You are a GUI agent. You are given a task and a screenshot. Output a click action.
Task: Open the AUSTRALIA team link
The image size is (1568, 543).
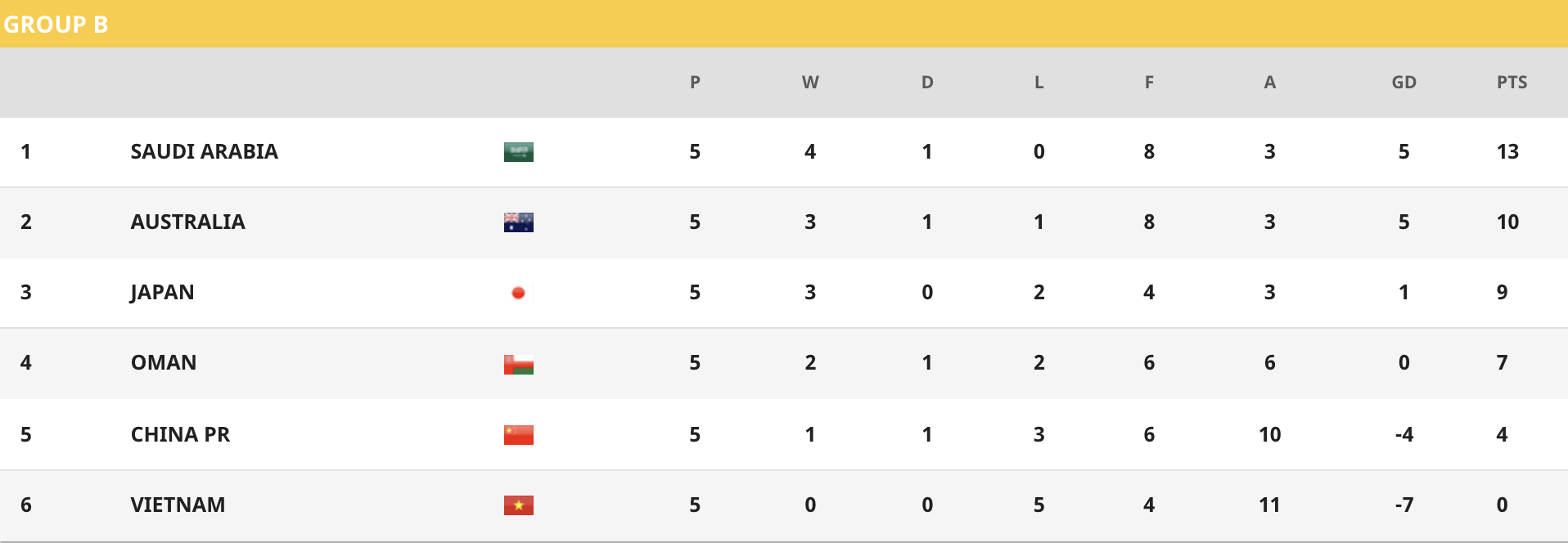(x=188, y=222)
